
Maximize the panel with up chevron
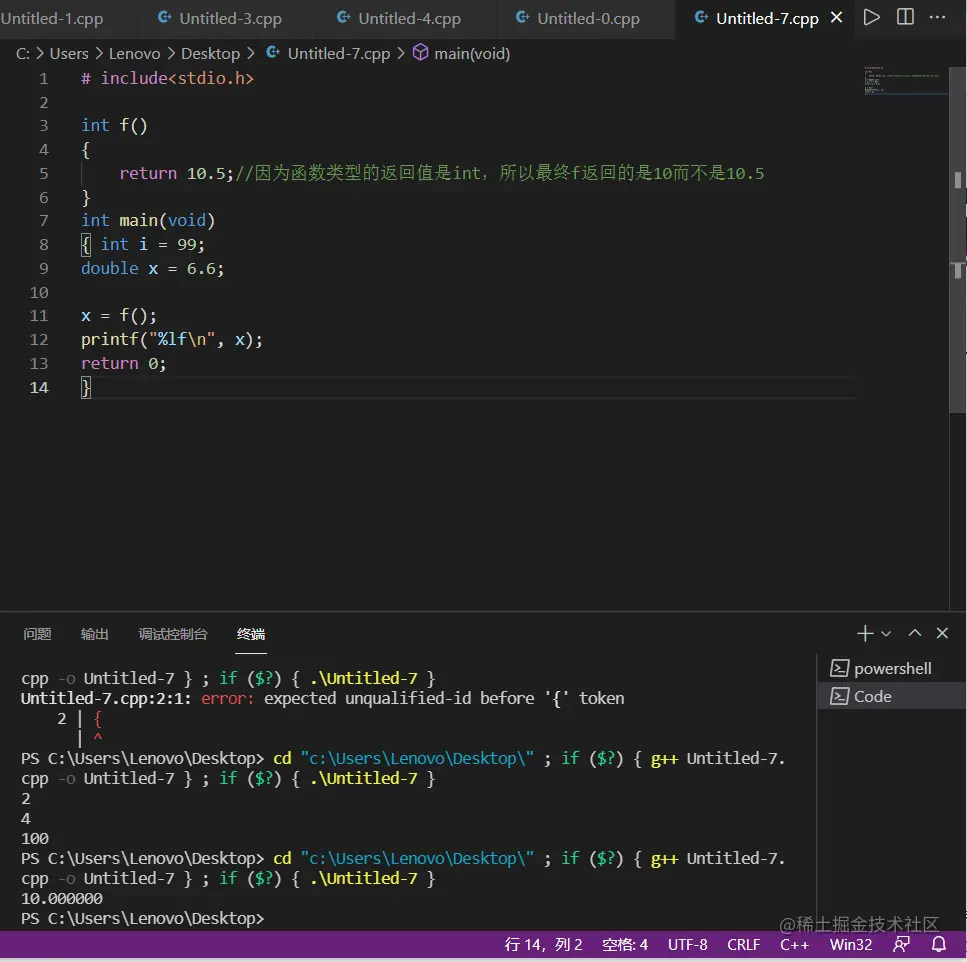tap(915, 633)
